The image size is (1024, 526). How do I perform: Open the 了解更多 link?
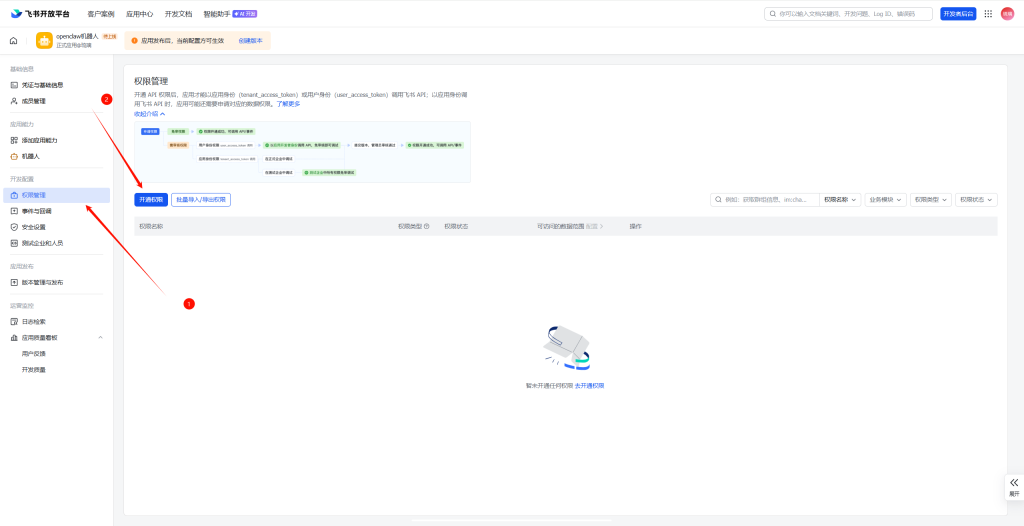point(288,104)
